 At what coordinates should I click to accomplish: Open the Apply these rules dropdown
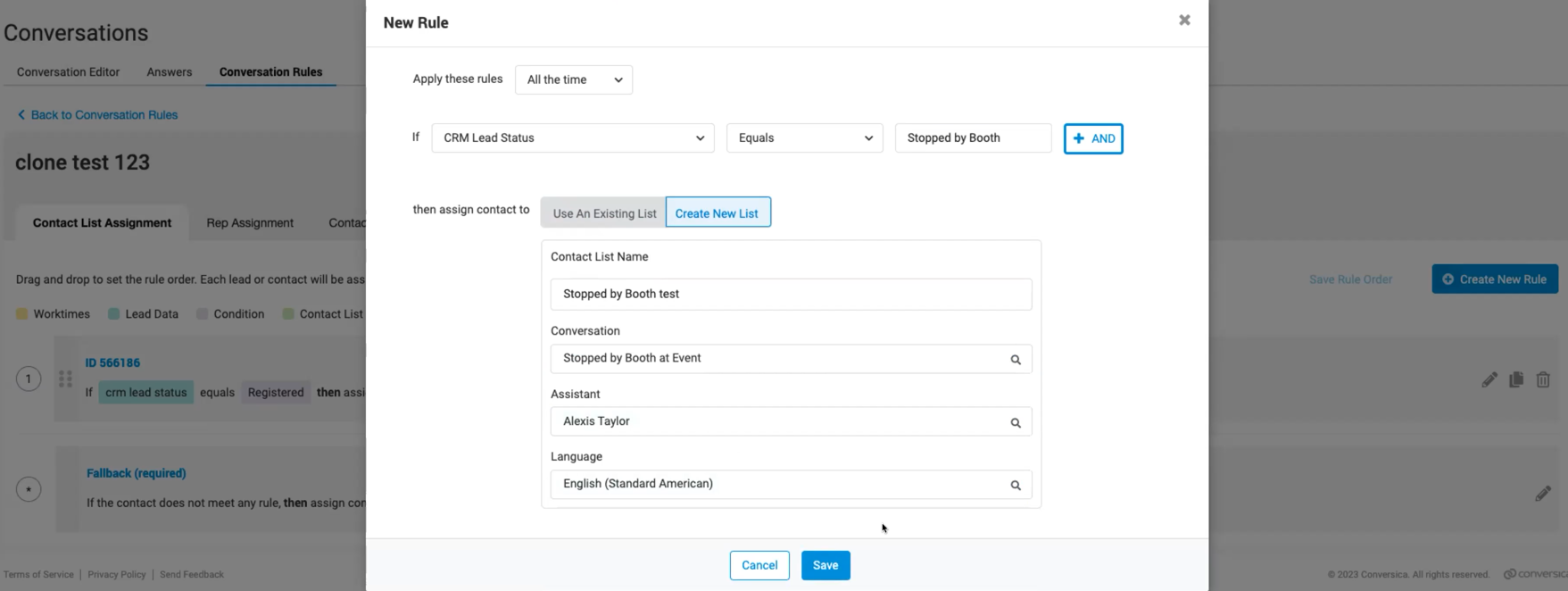(x=574, y=79)
